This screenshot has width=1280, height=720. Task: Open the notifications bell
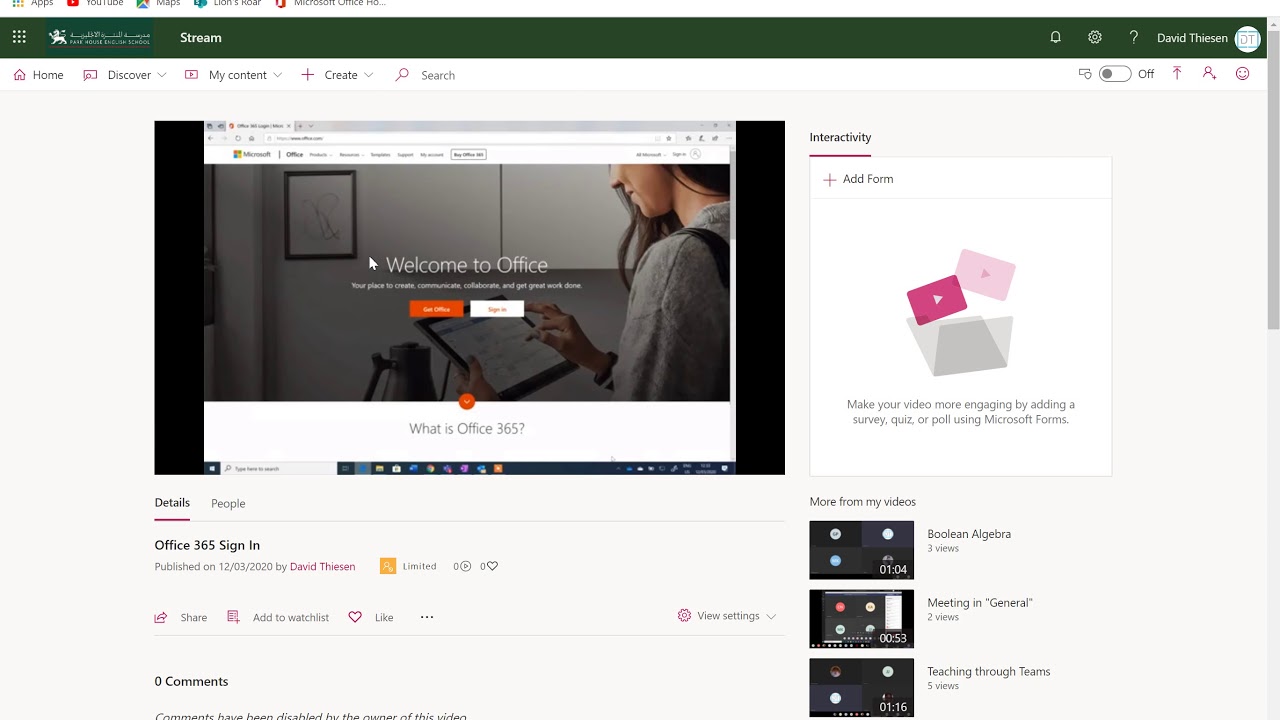pyautogui.click(x=1055, y=37)
